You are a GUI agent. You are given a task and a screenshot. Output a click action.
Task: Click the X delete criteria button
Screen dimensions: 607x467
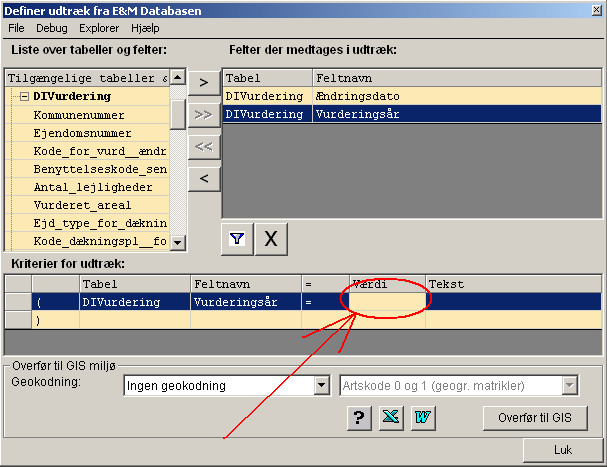point(271,239)
